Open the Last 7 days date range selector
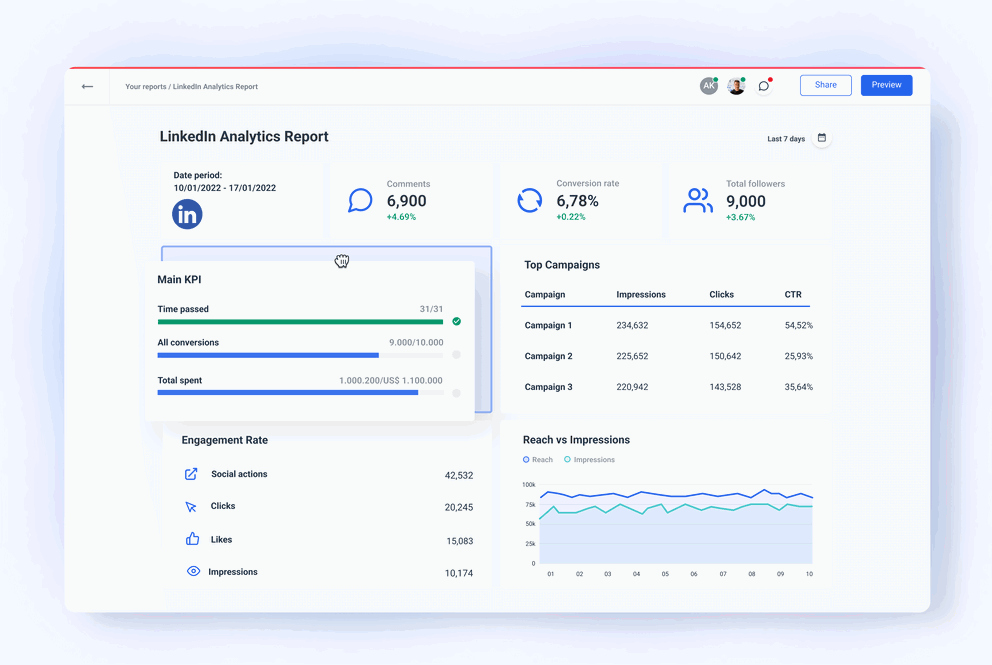 pos(786,138)
